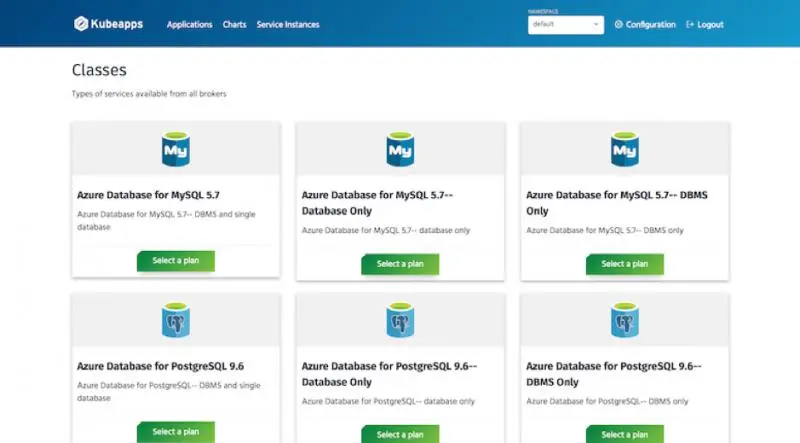Click title 'Azure Database for MySQL 5.7-- Database Only'

pyautogui.click(x=377, y=203)
